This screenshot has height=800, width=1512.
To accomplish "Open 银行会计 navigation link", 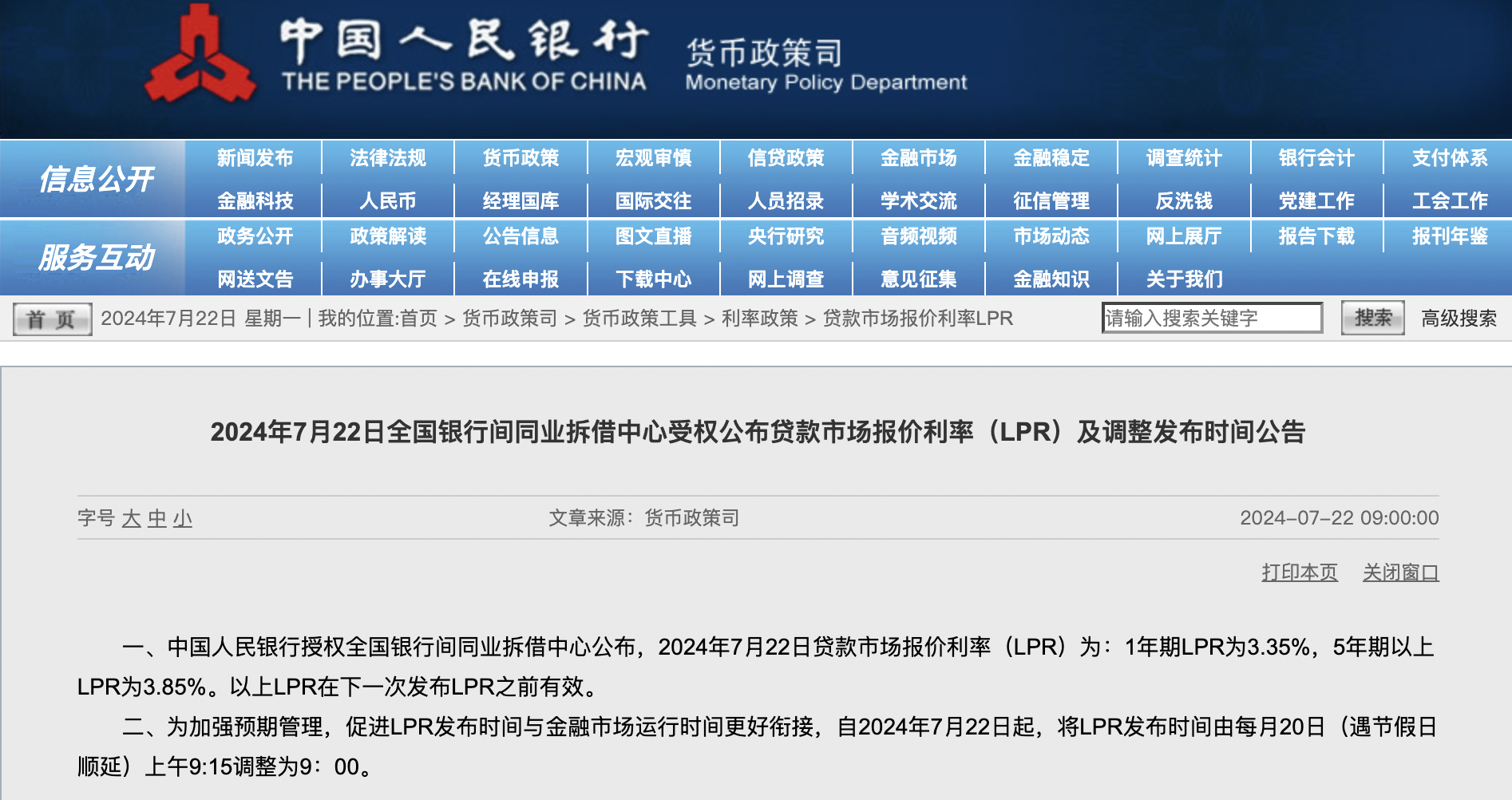I will pos(1316,158).
